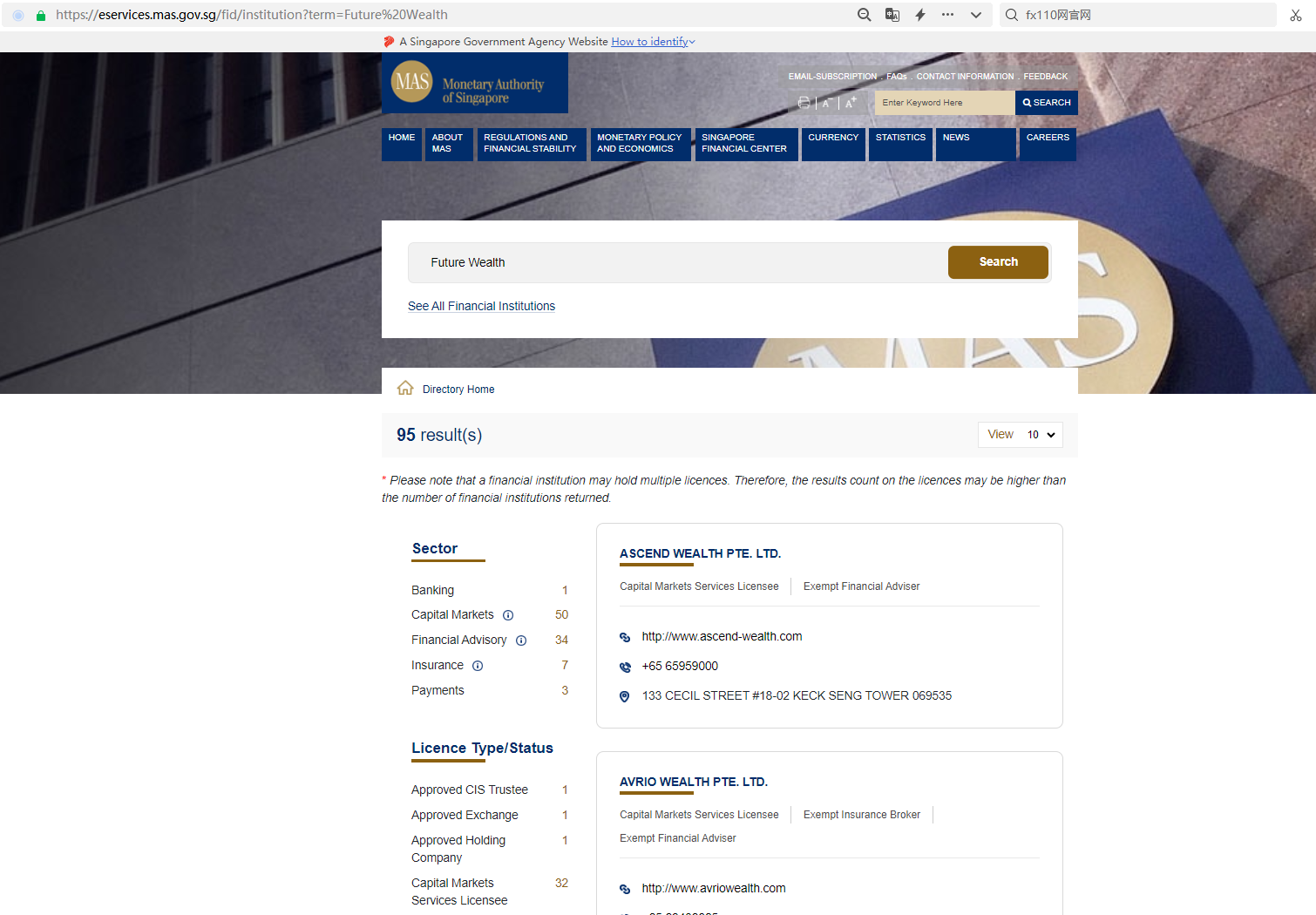Click the phone number +65 65959000
This screenshot has height=915, width=1316.
680,667
